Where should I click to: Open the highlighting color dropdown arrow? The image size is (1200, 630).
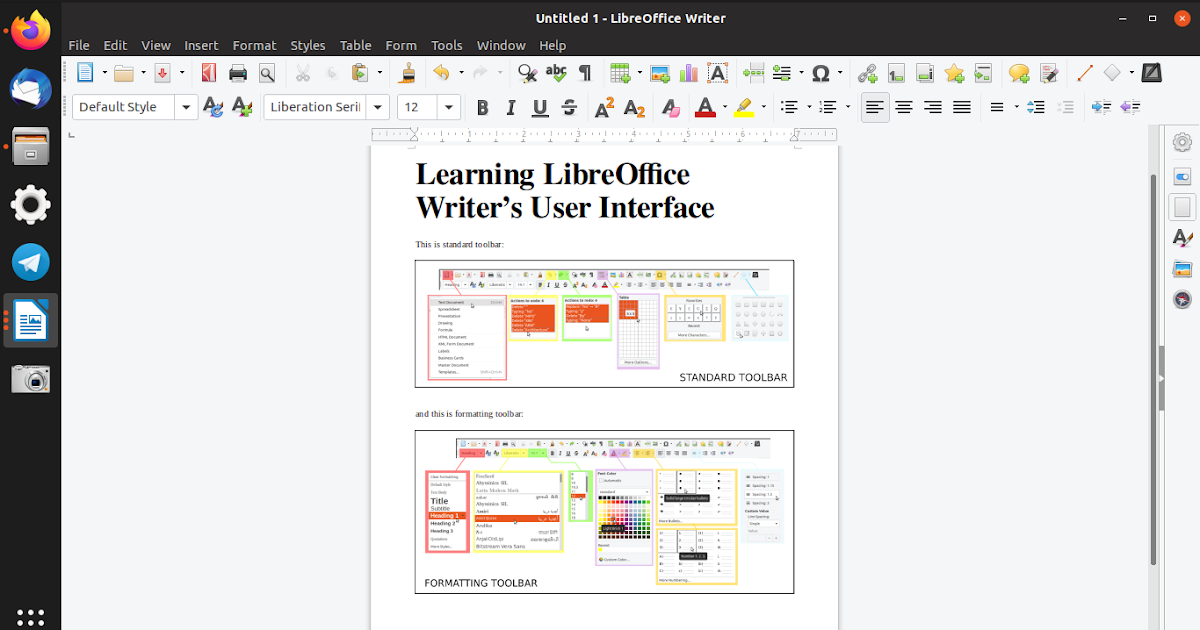pos(764,107)
